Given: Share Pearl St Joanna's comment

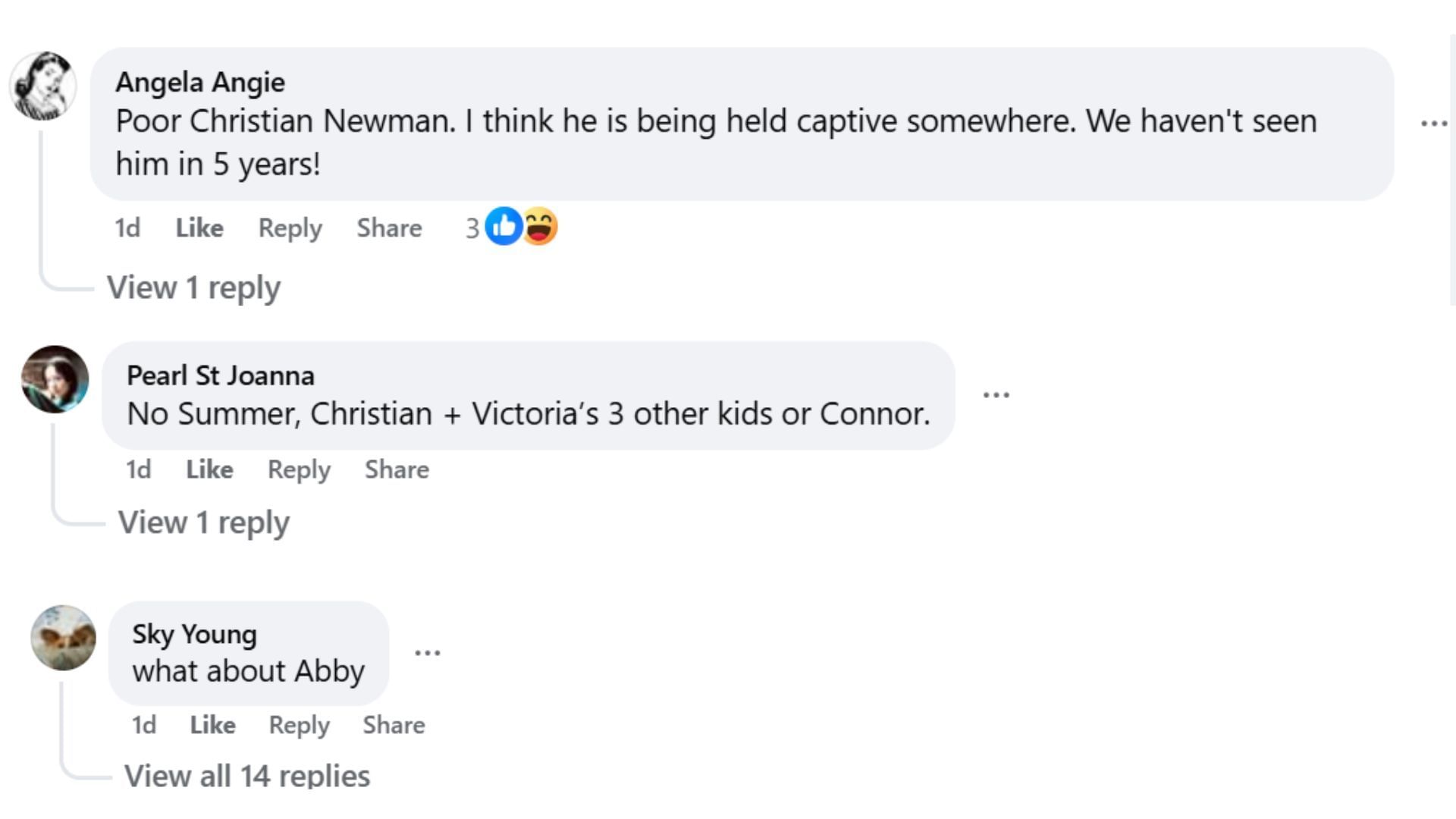Looking at the screenshot, I should click(x=397, y=469).
